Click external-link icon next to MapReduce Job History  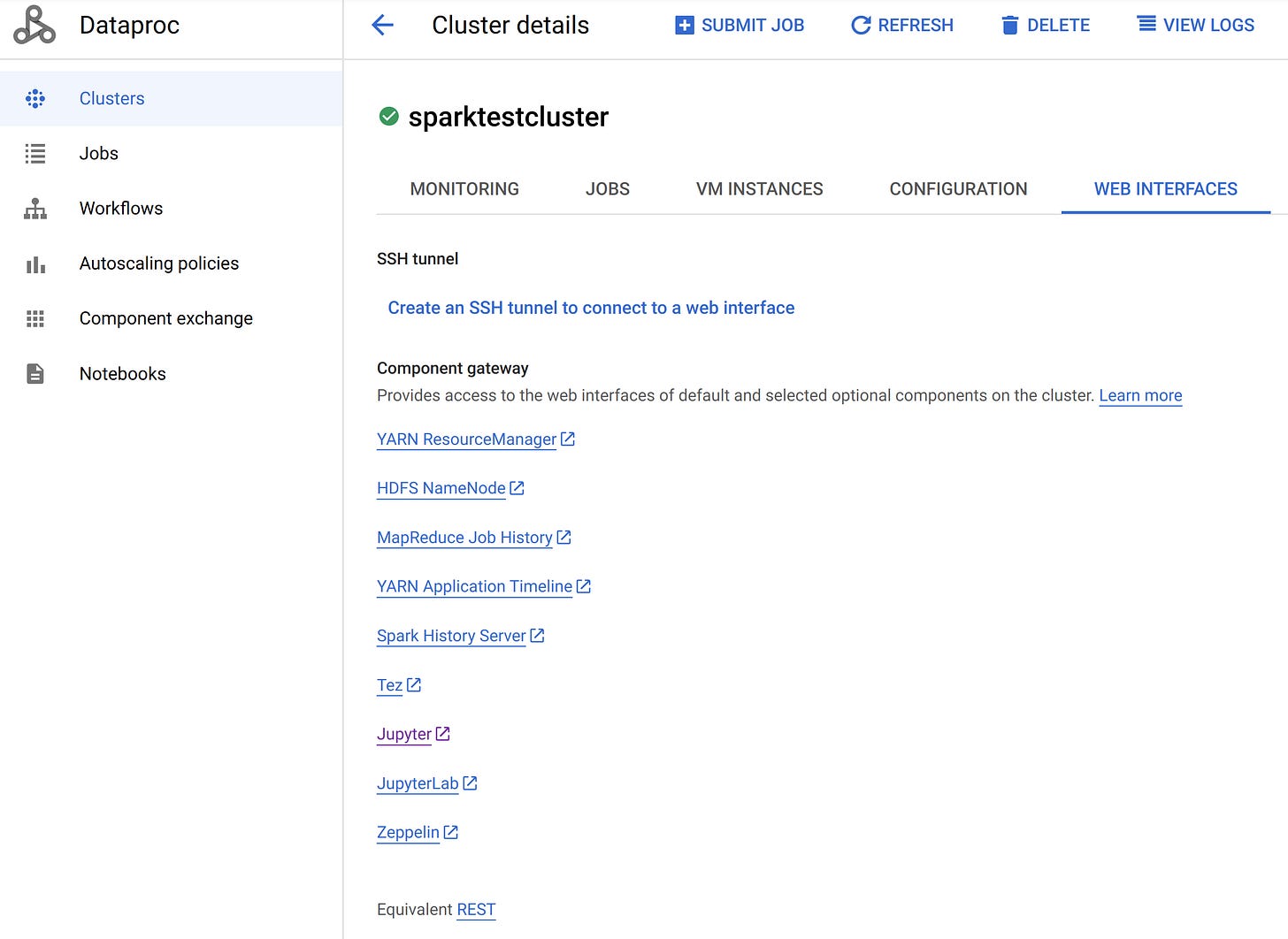tap(563, 537)
